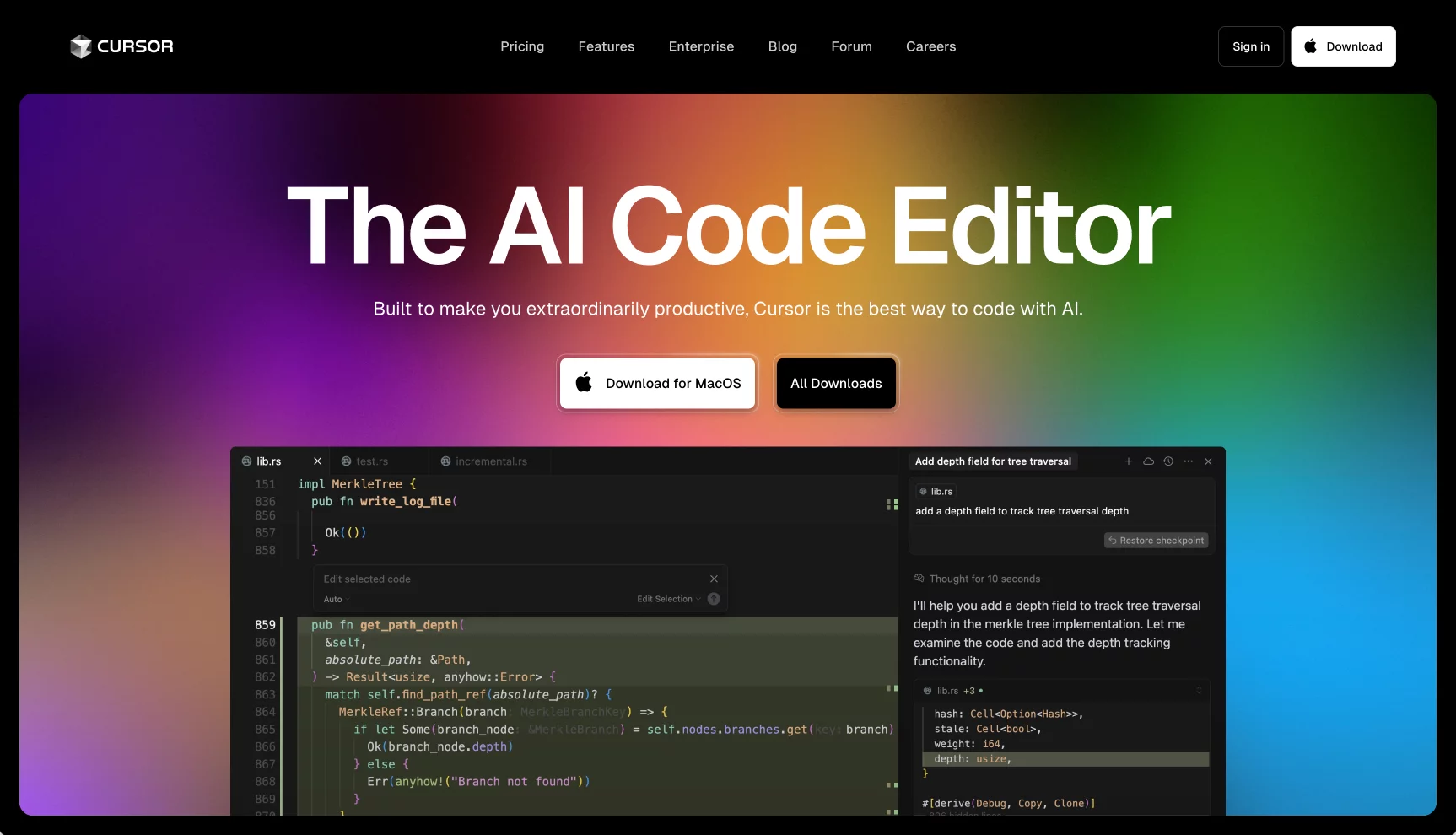Click the 'pub fn write_log_file(' line
This screenshot has width=1456, height=835.
[x=385, y=501]
